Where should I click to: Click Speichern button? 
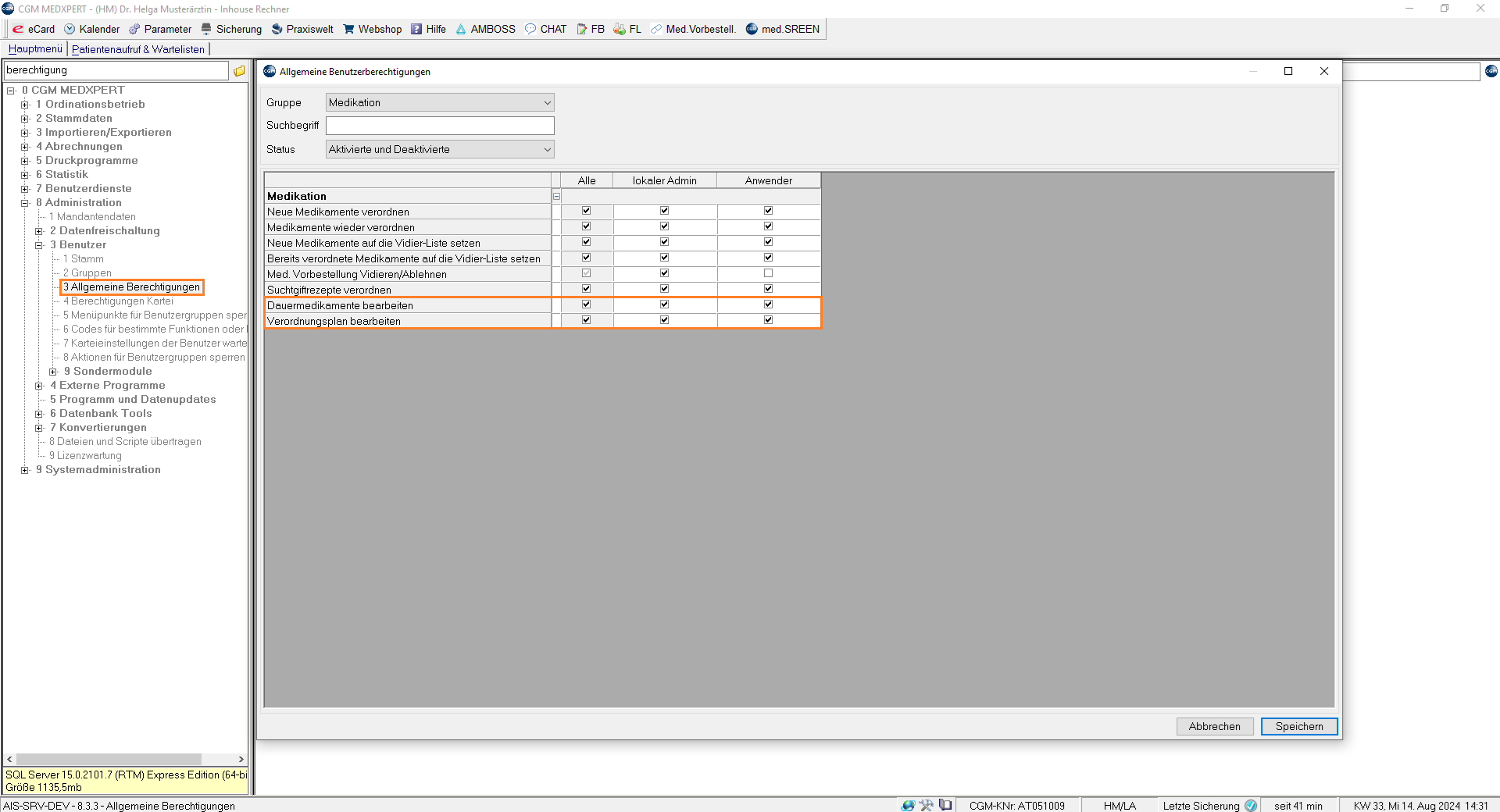(1299, 726)
